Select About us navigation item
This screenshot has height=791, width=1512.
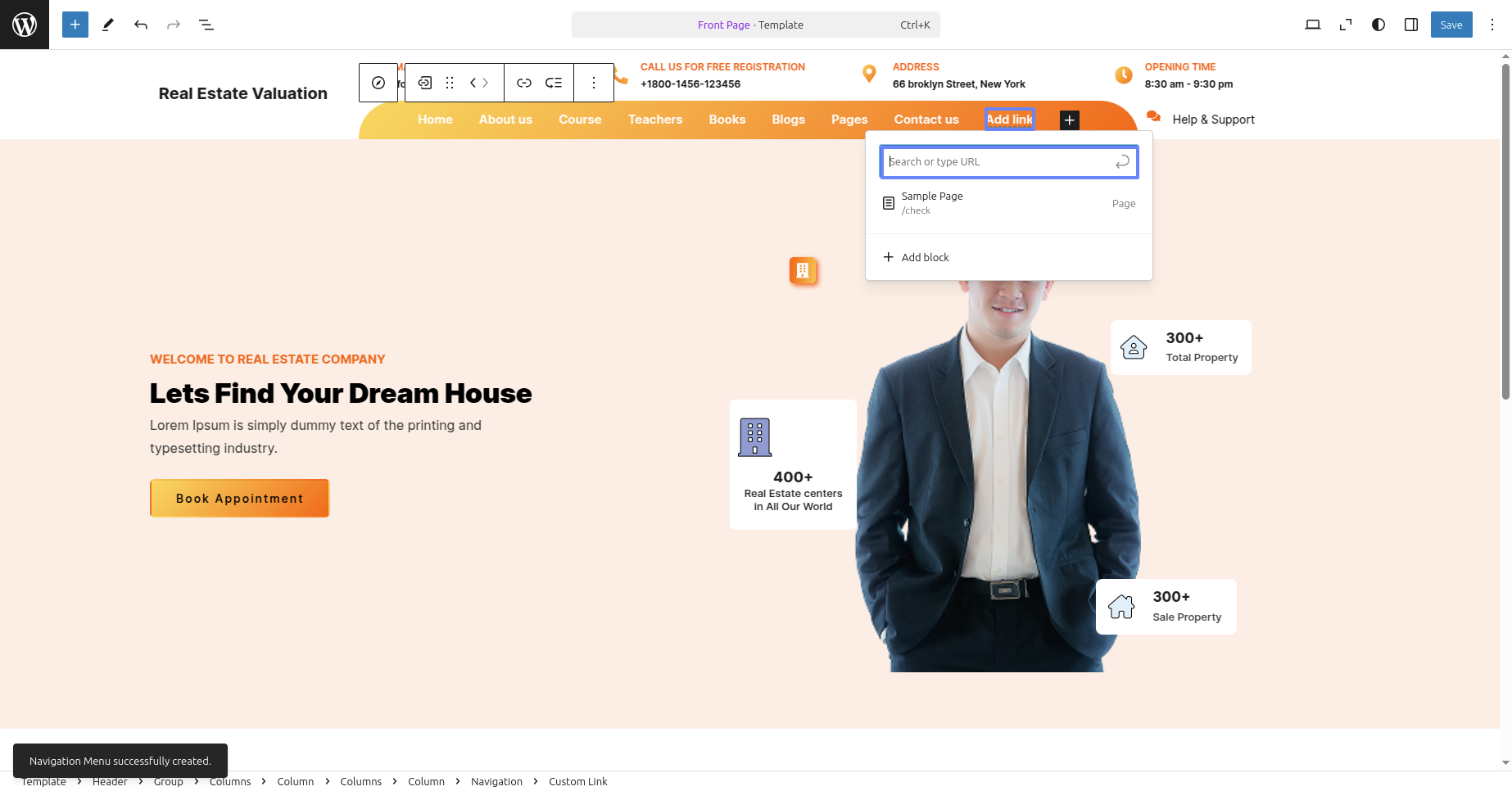click(x=505, y=120)
